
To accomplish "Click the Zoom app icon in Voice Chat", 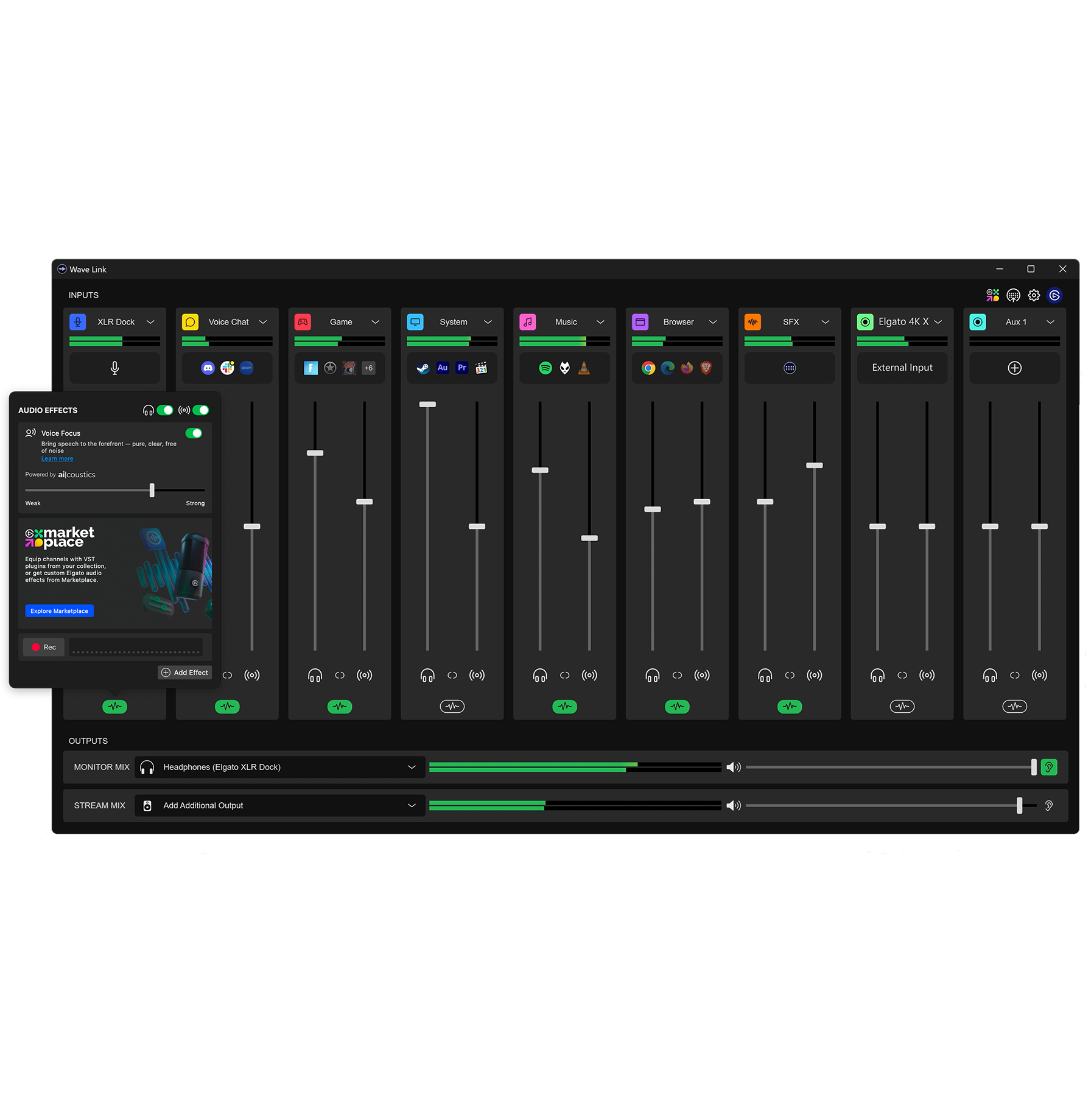I will click(247, 368).
